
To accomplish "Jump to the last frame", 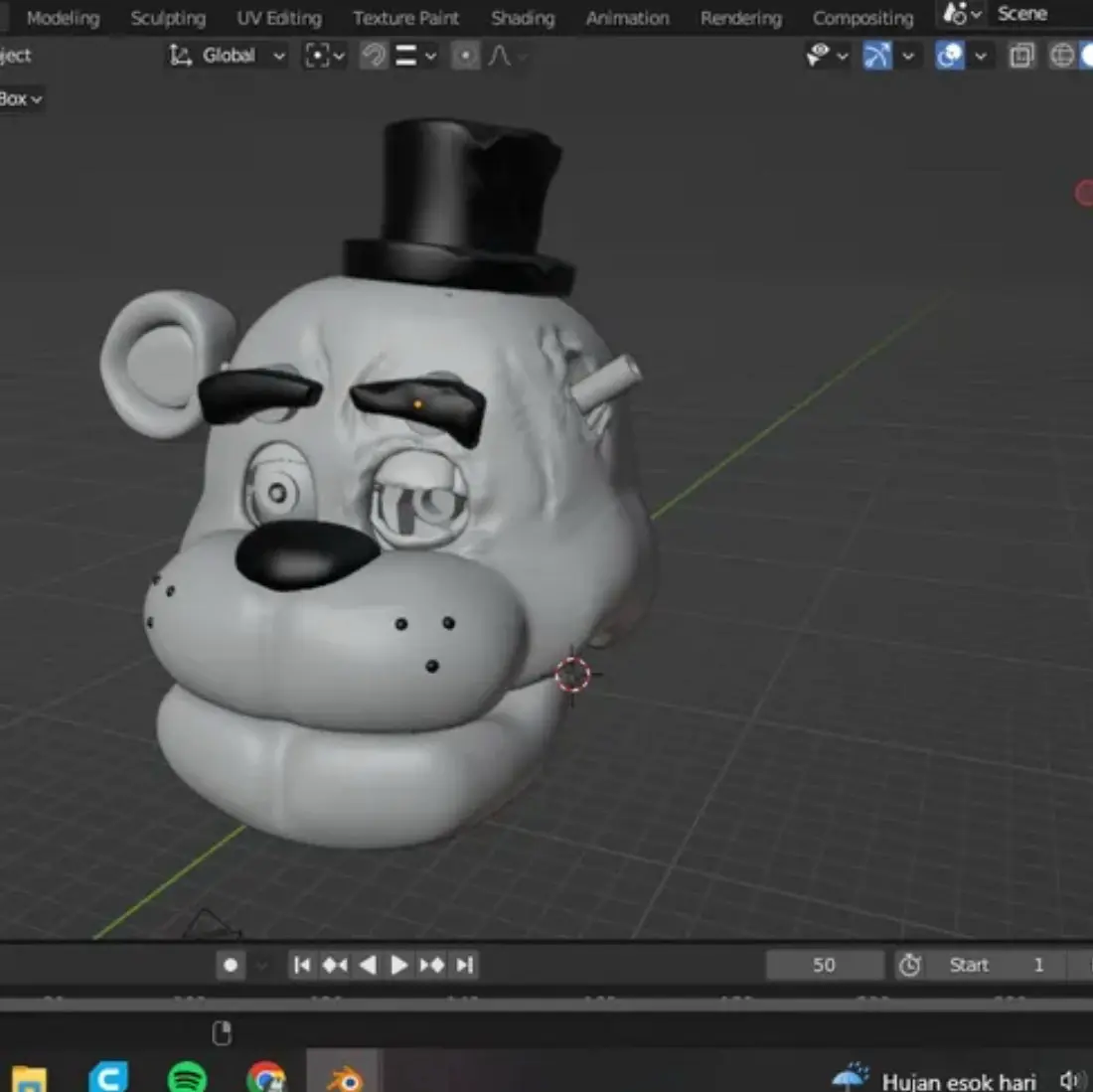I will [x=465, y=965].
